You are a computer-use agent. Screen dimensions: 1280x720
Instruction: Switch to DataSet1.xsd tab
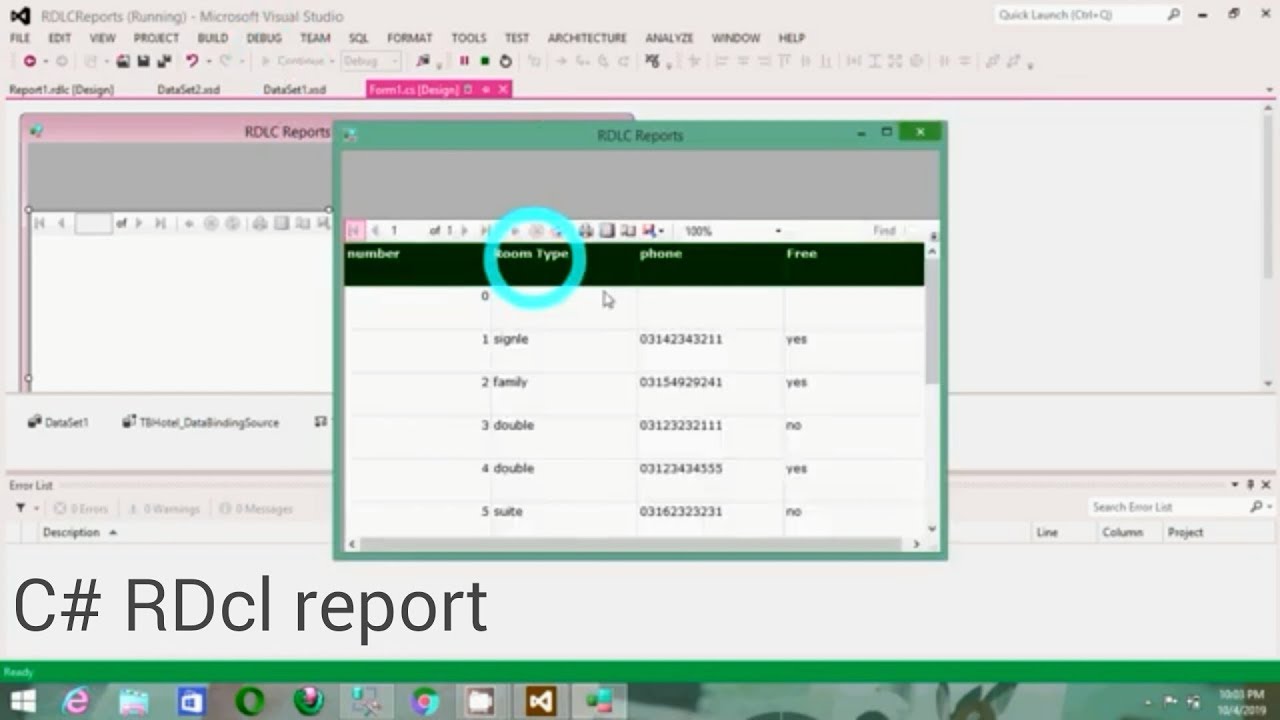(294, 90)
